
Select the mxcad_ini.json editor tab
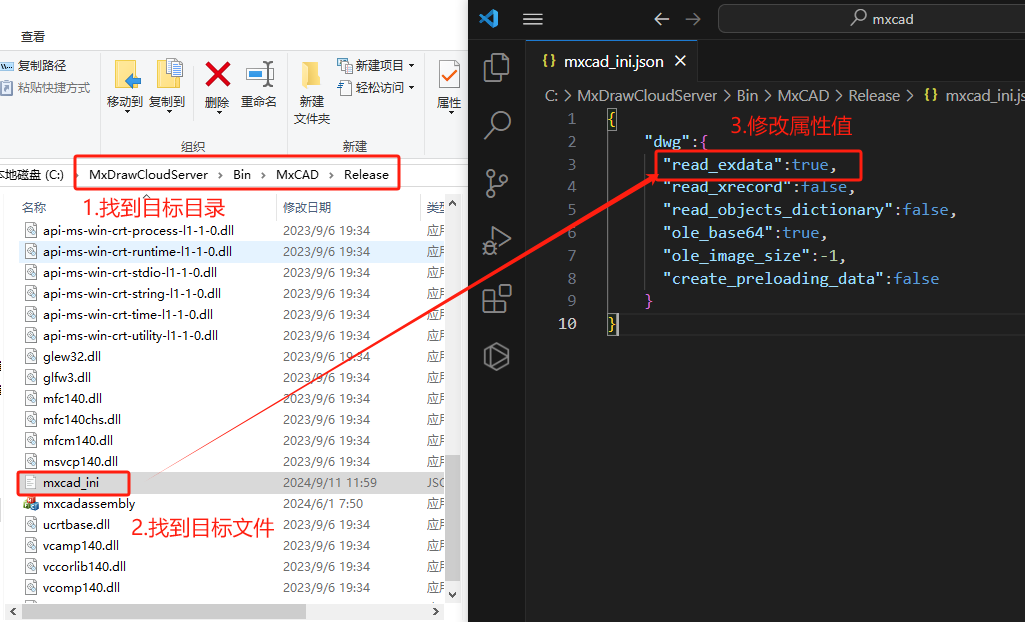[603, 61]
